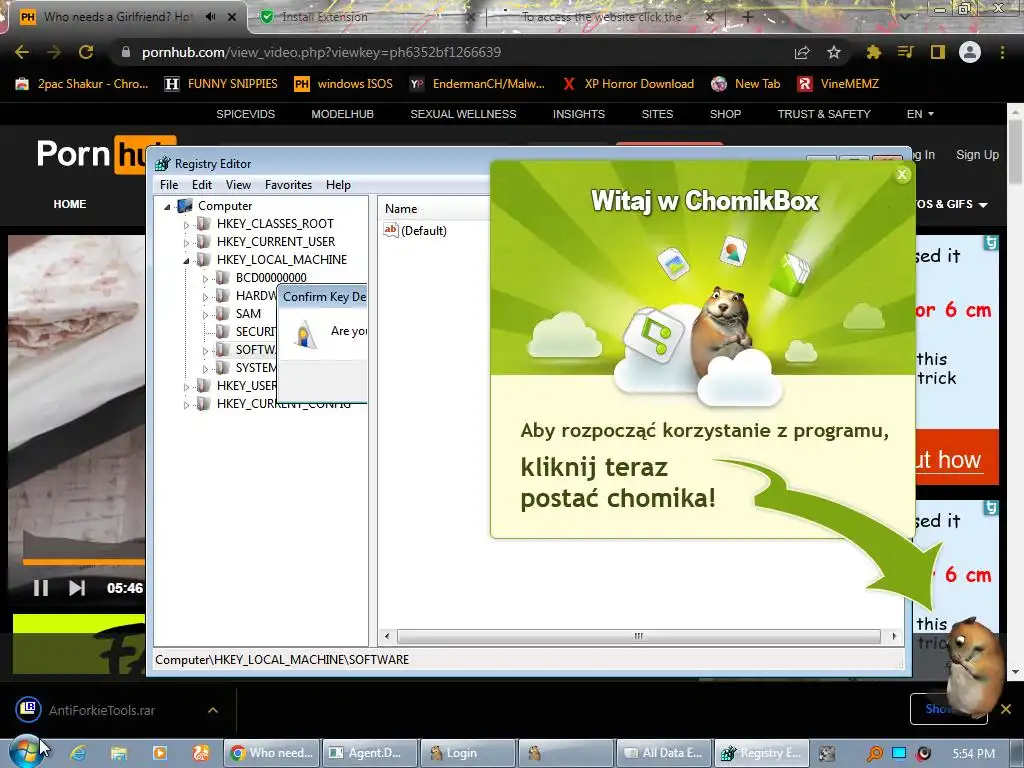The width and height of the screenshot is (1024, 768).
Task: Open the File menu in Registry Editor
Action: point(169,185)
